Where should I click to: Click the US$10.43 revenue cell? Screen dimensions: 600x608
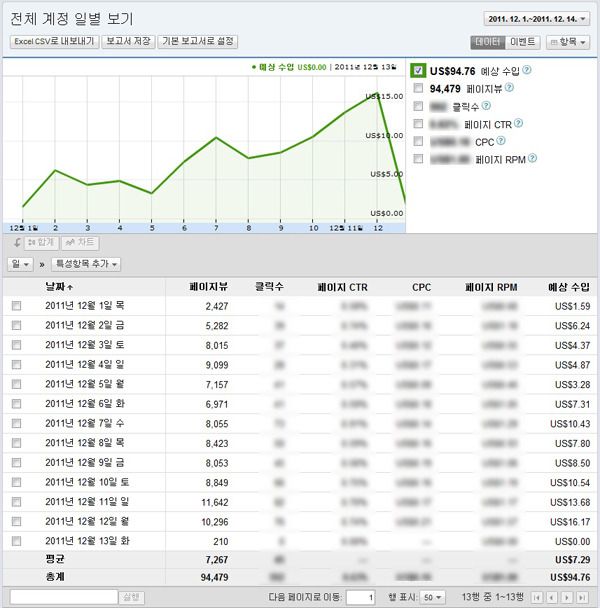click(x=570, y=424)
